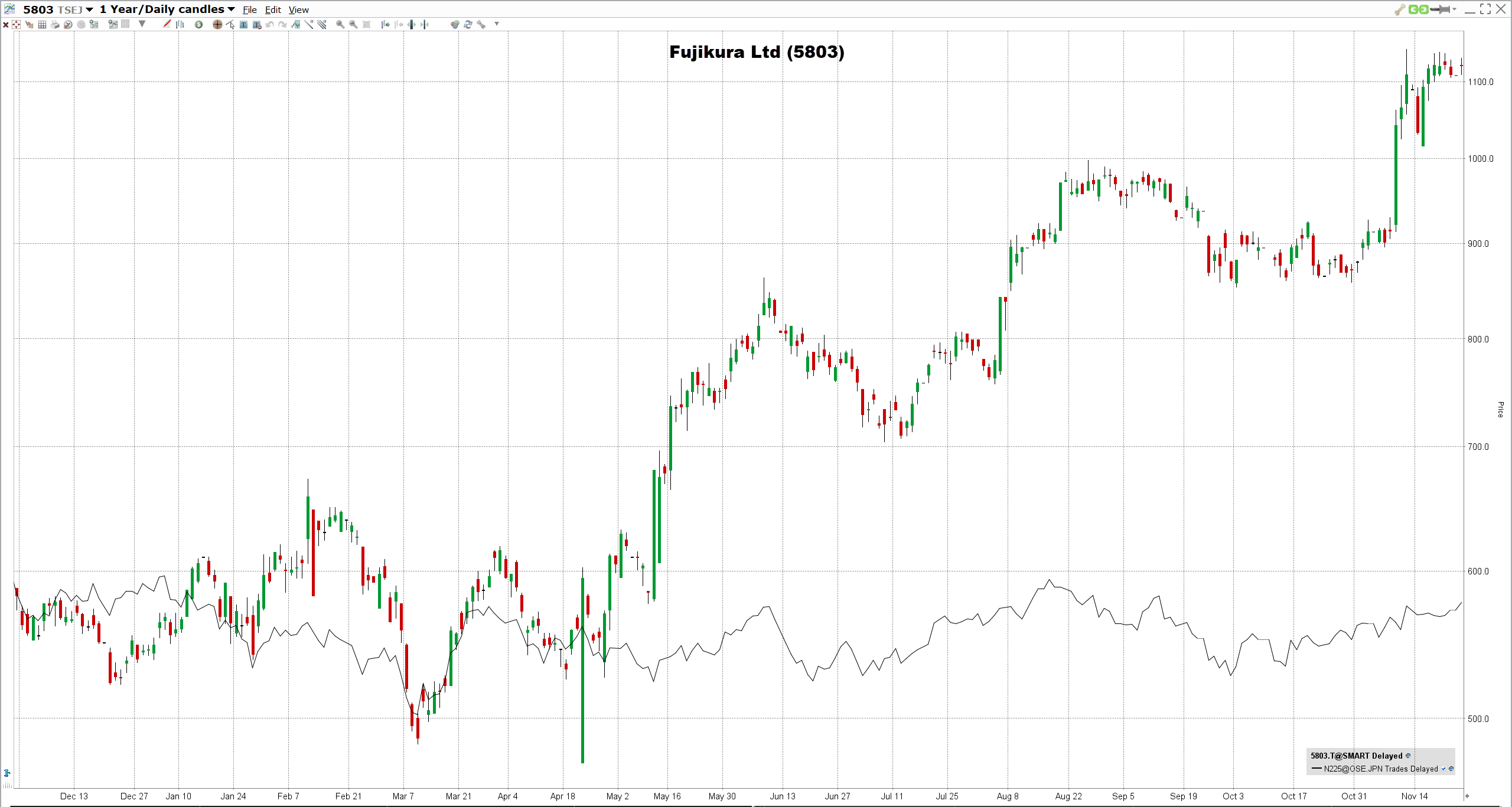Screen dimensions: 1512x807
Task: Click the green dollar sign icon
Action: point(199,24)
